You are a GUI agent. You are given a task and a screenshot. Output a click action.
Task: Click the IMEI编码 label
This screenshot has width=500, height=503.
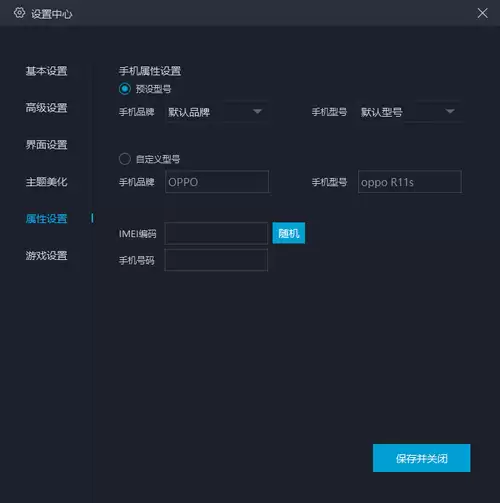tap(137, 234)
